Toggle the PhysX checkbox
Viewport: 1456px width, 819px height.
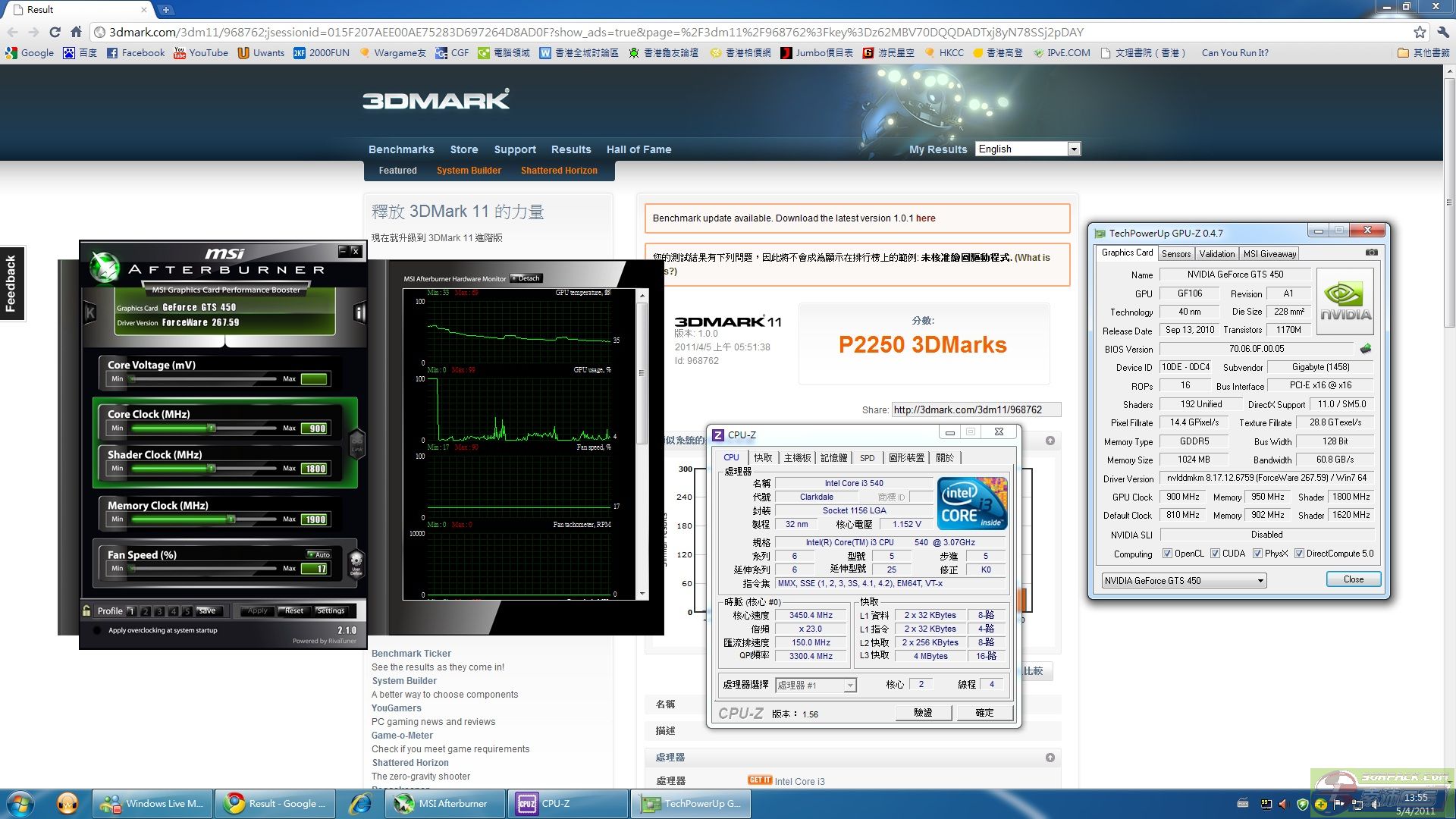[x=1257, y=554]
